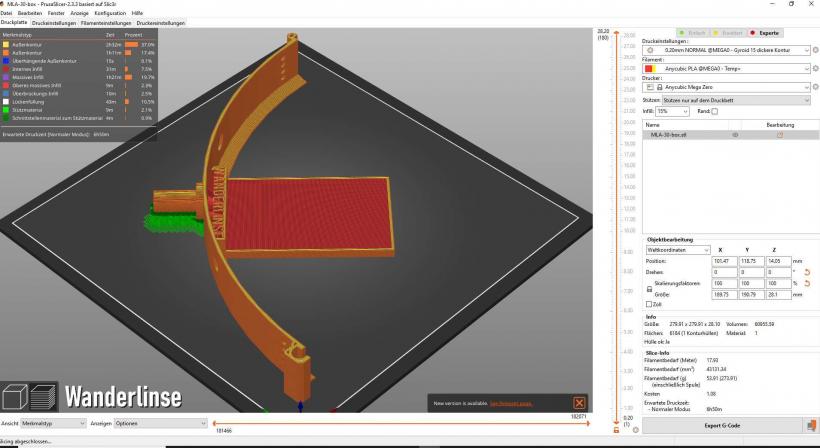Screen dimensions: 820x448
Task: Hide MLA-30-box.stl using the eye icon
Action: pyautogui.click(x=735, y=135)
